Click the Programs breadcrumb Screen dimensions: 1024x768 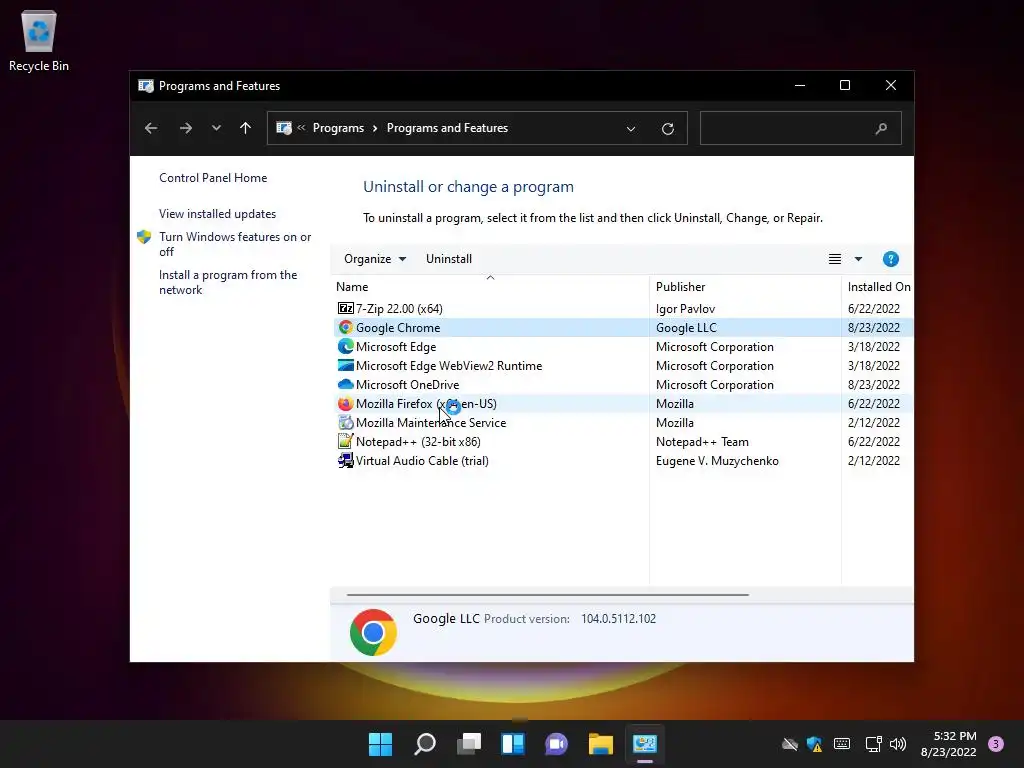(338, 128)
